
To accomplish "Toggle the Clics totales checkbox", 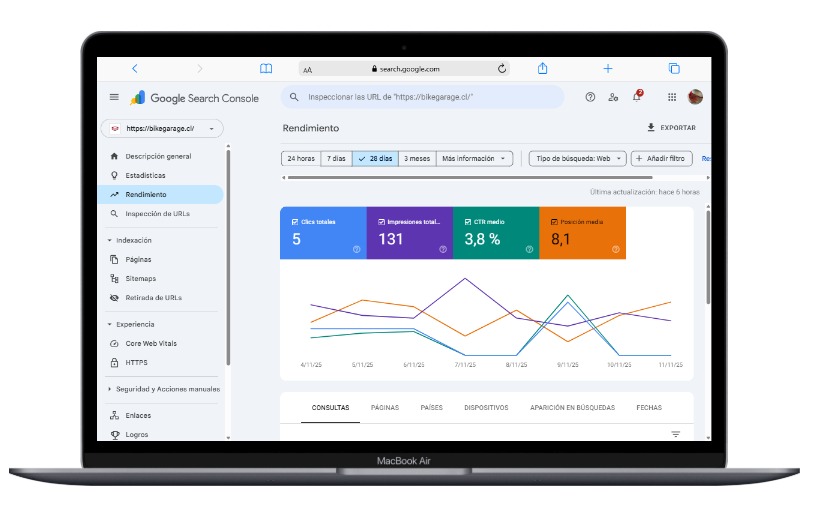I will (x=295, y=221).
